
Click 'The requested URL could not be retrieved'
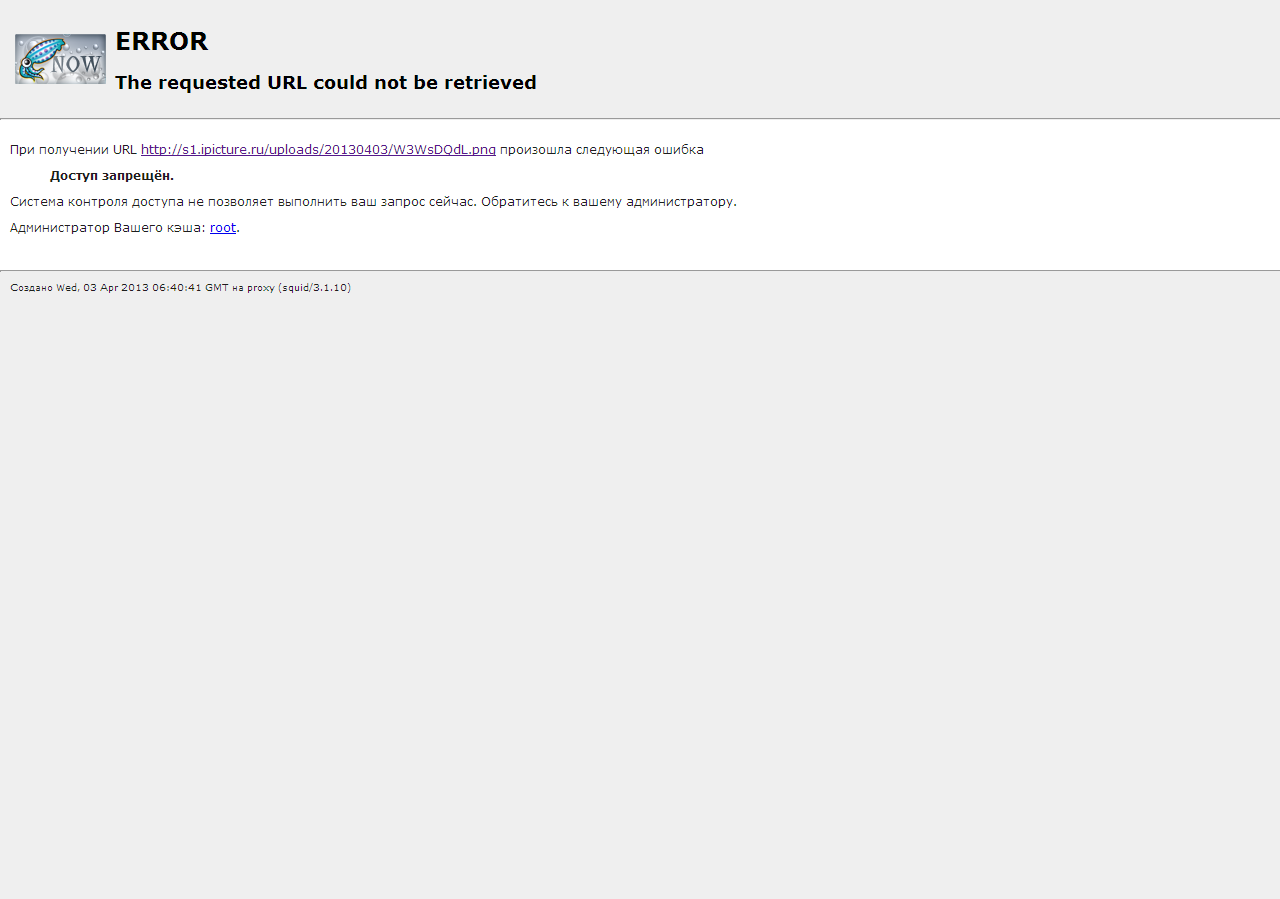click(x=326, y=83)
